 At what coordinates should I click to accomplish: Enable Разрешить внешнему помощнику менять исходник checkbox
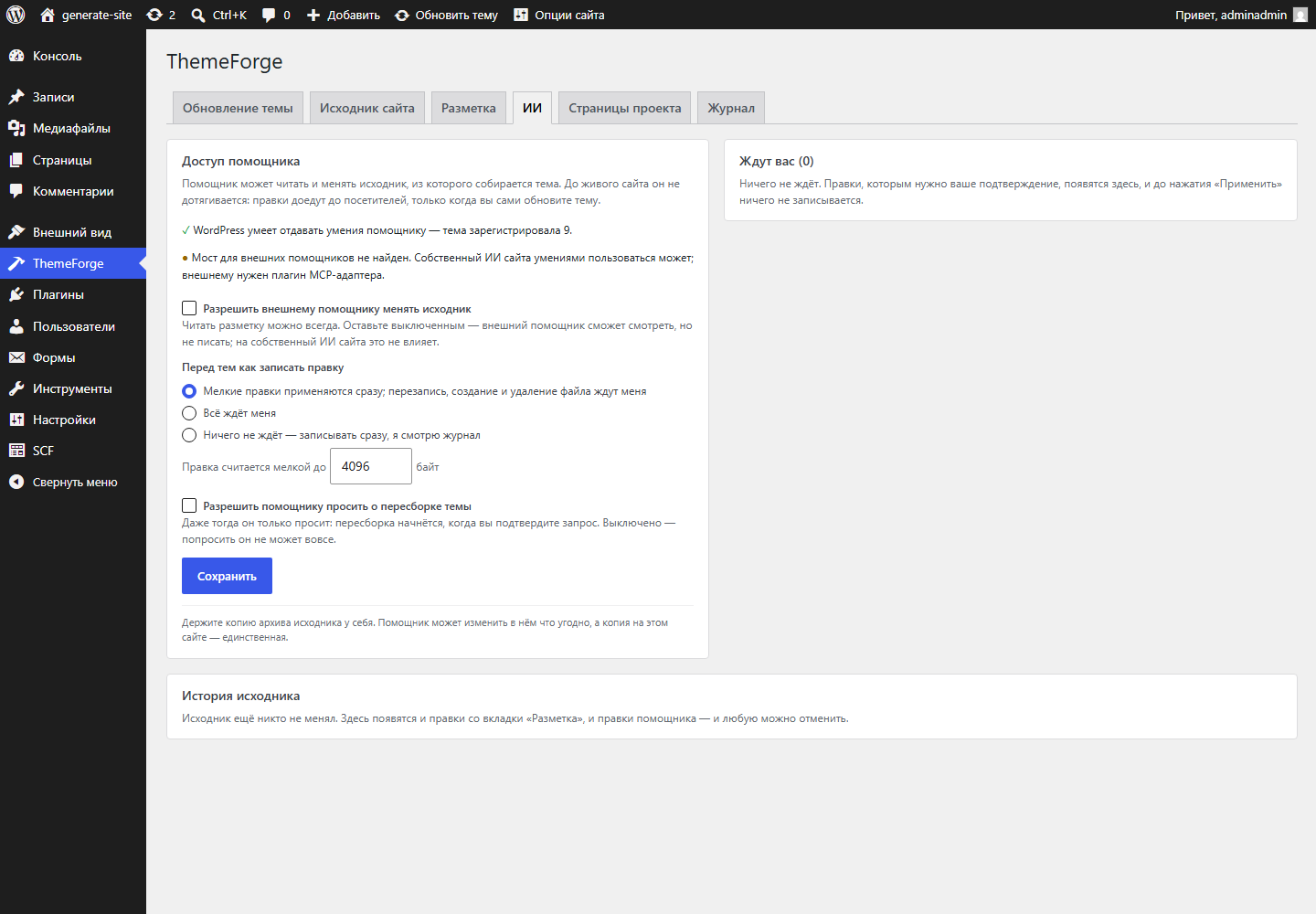tap(189, 308)
